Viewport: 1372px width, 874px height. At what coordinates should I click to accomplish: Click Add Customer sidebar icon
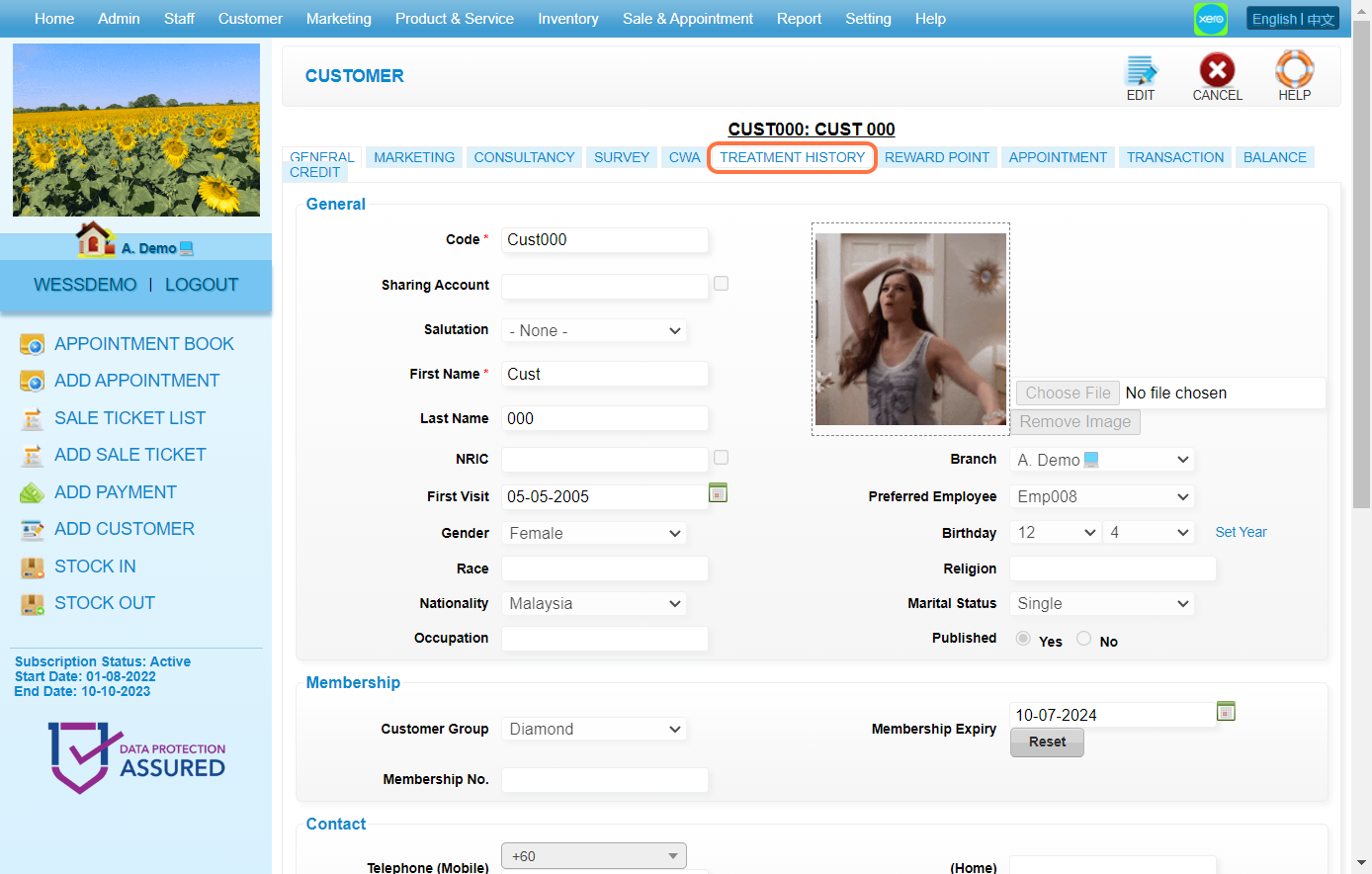coord(33,529)
